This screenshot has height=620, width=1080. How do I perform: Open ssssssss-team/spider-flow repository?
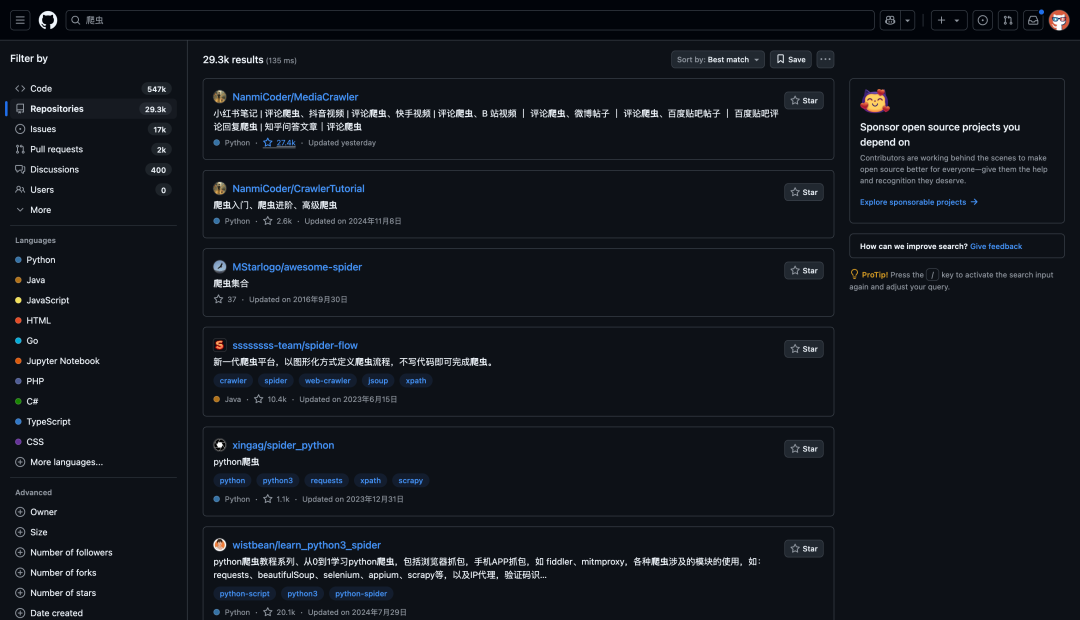tap(295, 346)
